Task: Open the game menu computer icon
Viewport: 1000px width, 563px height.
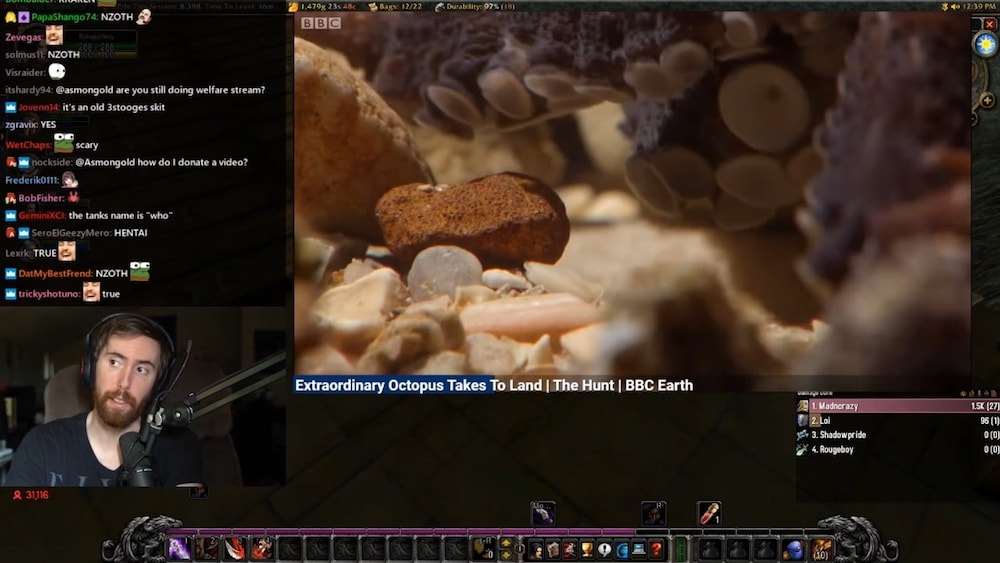Action: 638,550
